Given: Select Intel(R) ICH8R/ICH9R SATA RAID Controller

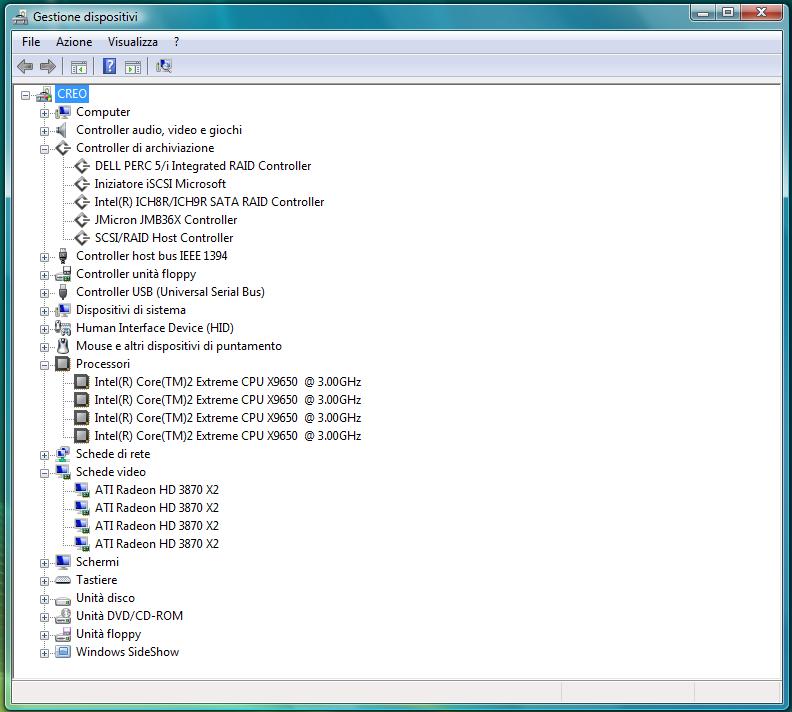Looking at the screenshot, I should click(x=209, y=202).
